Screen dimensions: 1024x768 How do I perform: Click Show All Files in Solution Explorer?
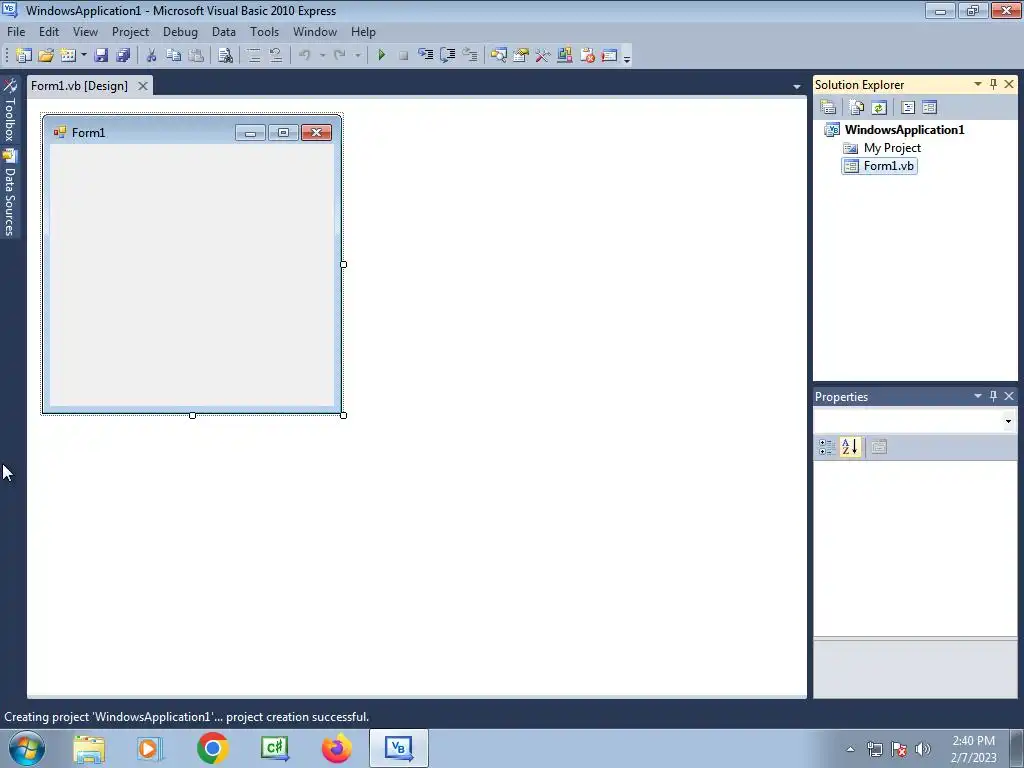click(856, 107)
